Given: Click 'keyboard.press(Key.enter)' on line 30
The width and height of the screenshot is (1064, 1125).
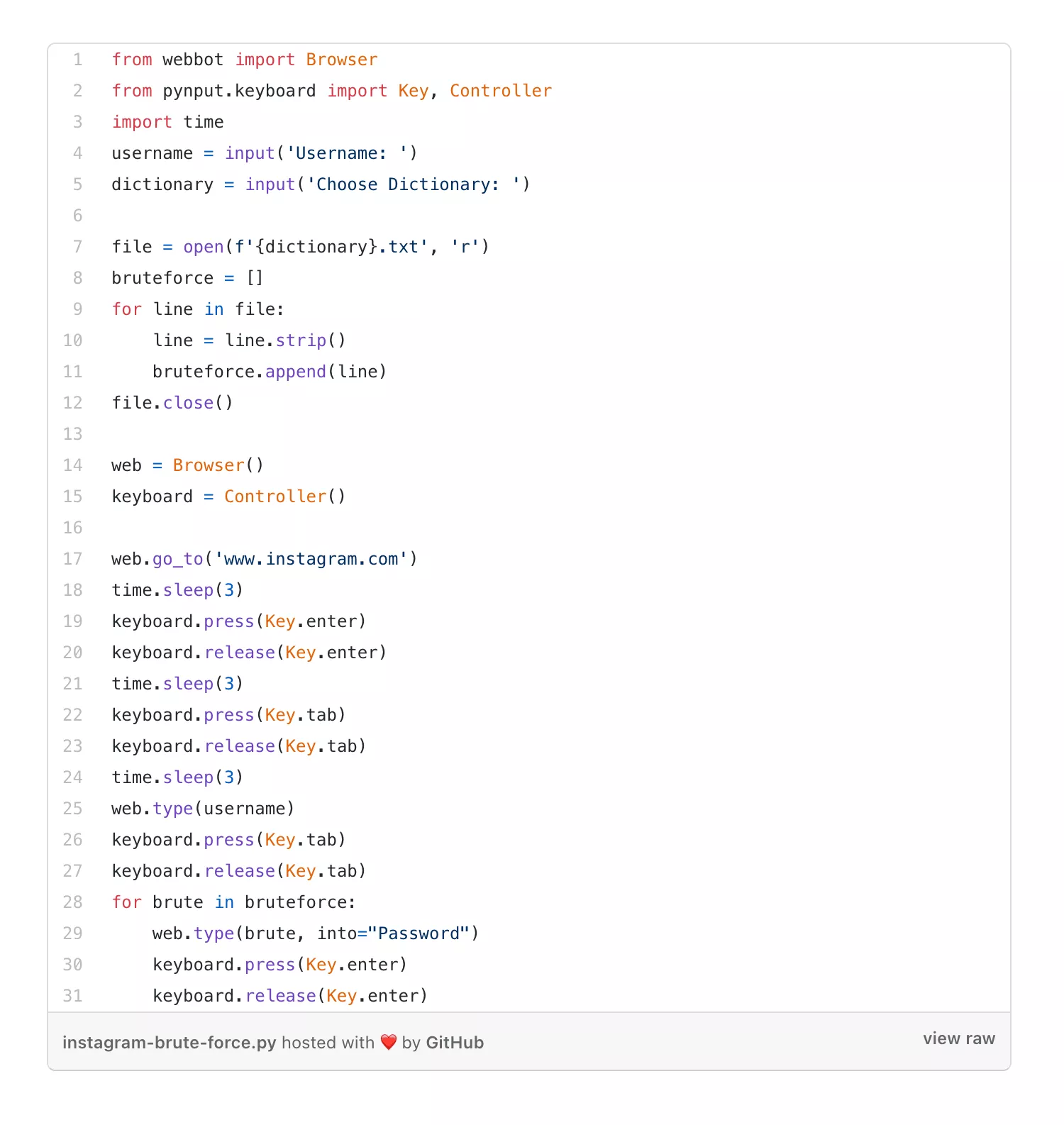Looking at the screenshot, I should (280, 965).
